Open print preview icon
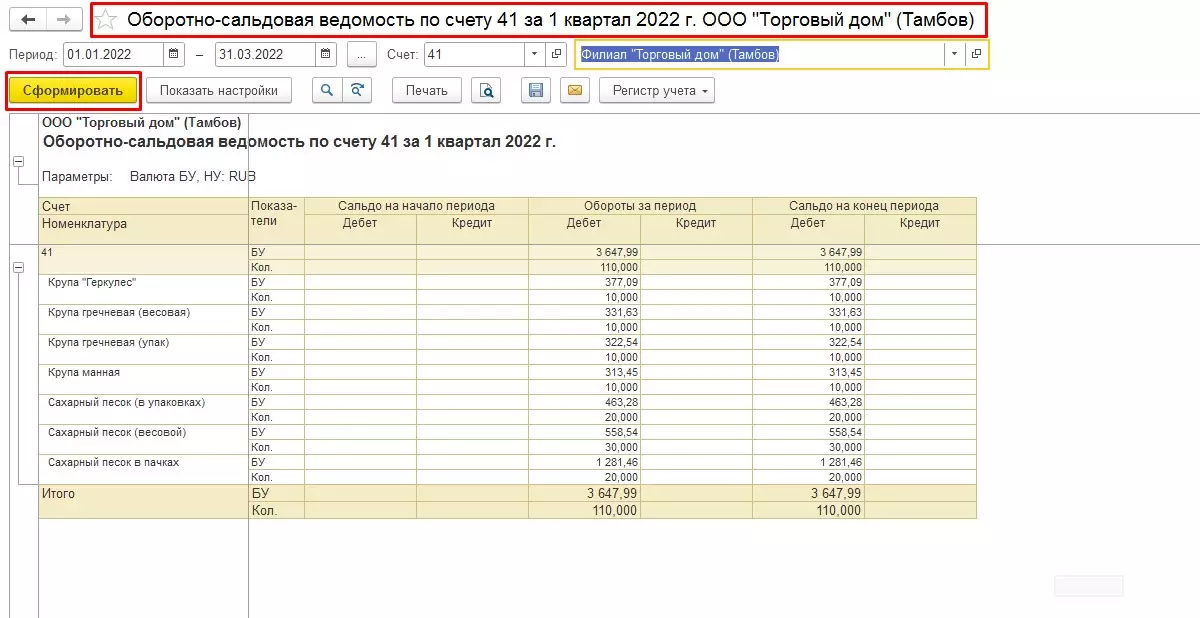Screen dimensions: 1200x618 [486, 90]
